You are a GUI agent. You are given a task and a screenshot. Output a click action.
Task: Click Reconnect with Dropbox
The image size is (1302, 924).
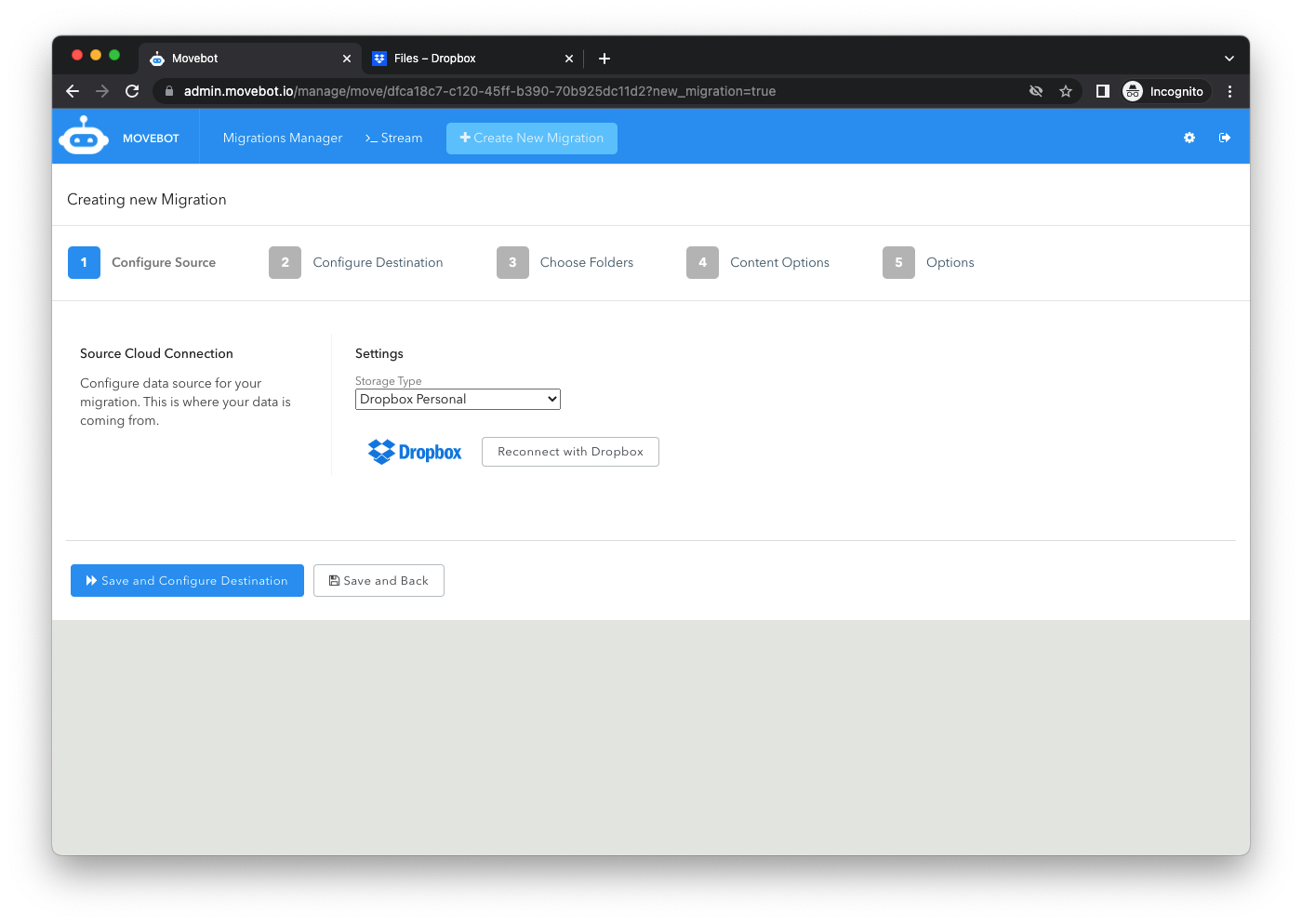[570, 452]
